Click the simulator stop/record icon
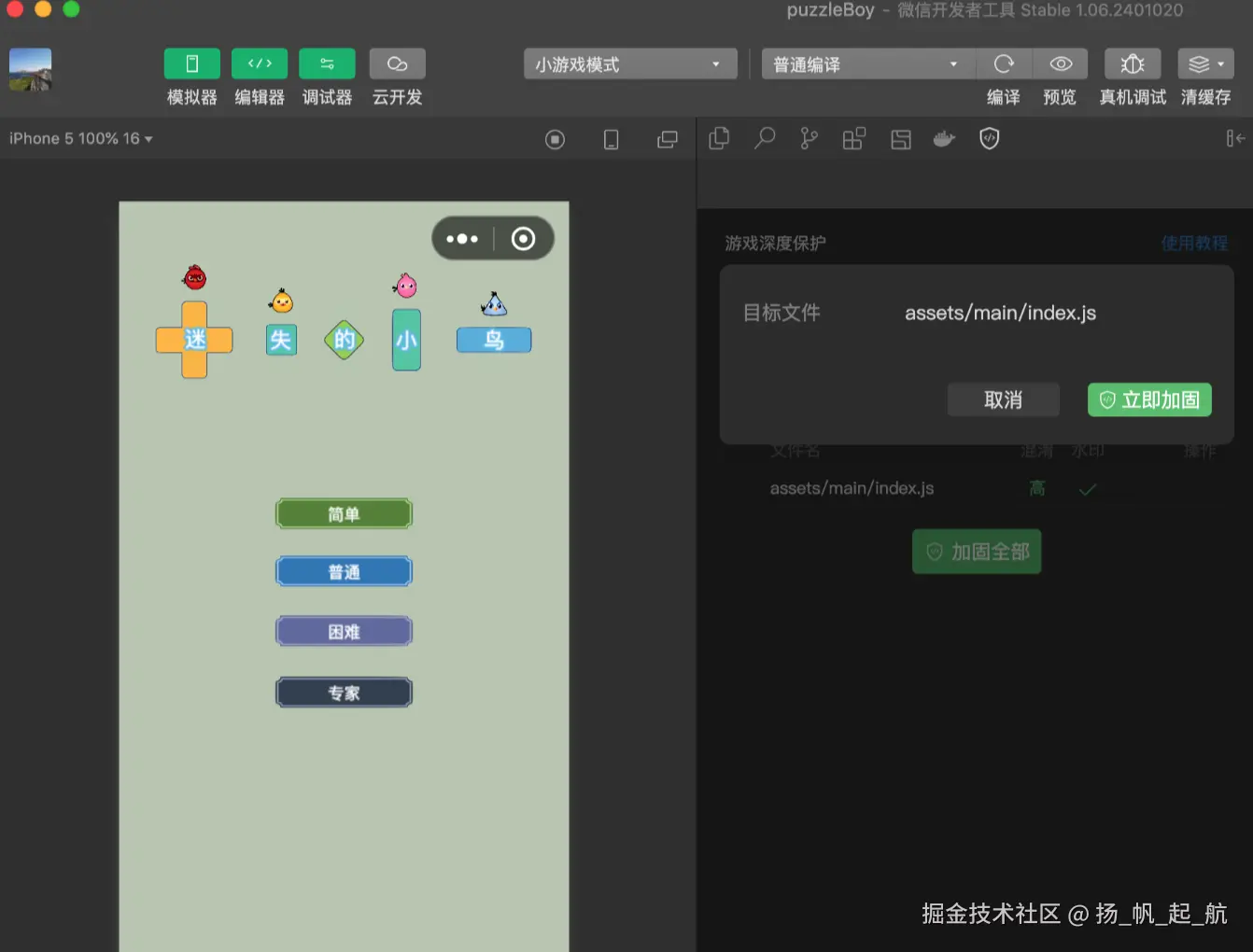The height and width of the screenshot is (952, 1253). pyautogui.click(x=556, y=139)
